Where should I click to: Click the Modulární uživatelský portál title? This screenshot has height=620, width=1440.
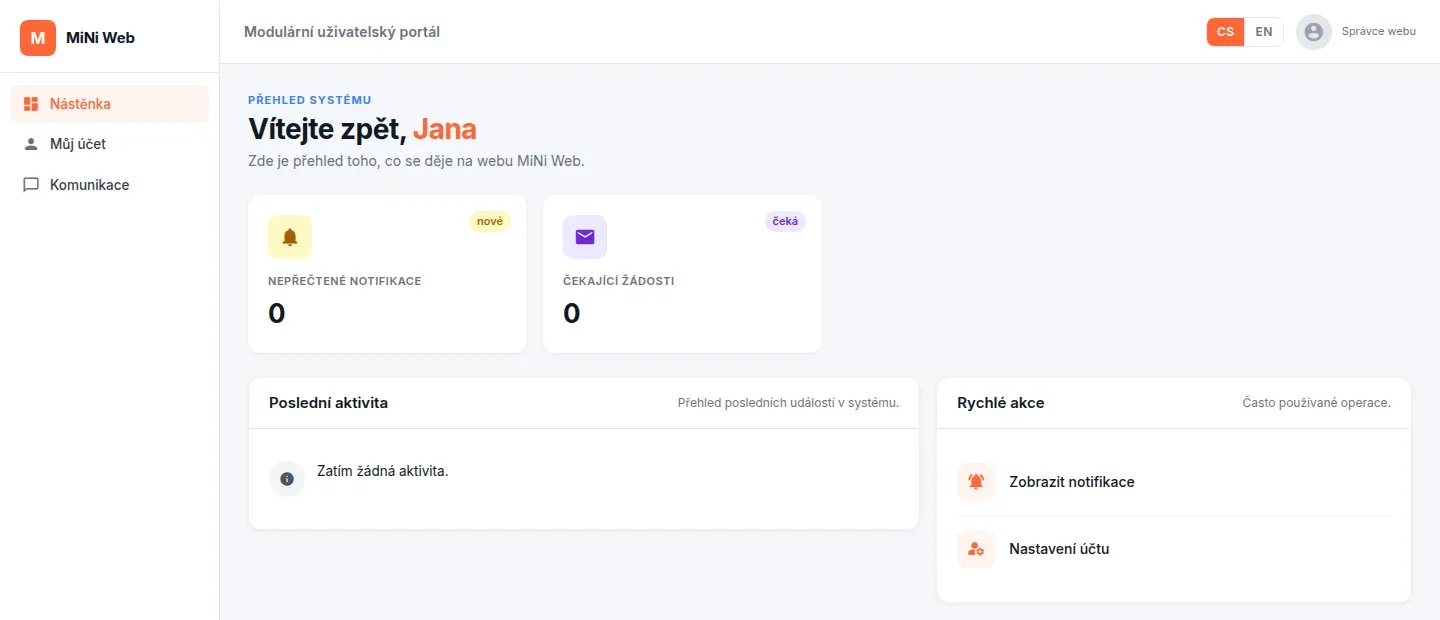pos(342,32)
